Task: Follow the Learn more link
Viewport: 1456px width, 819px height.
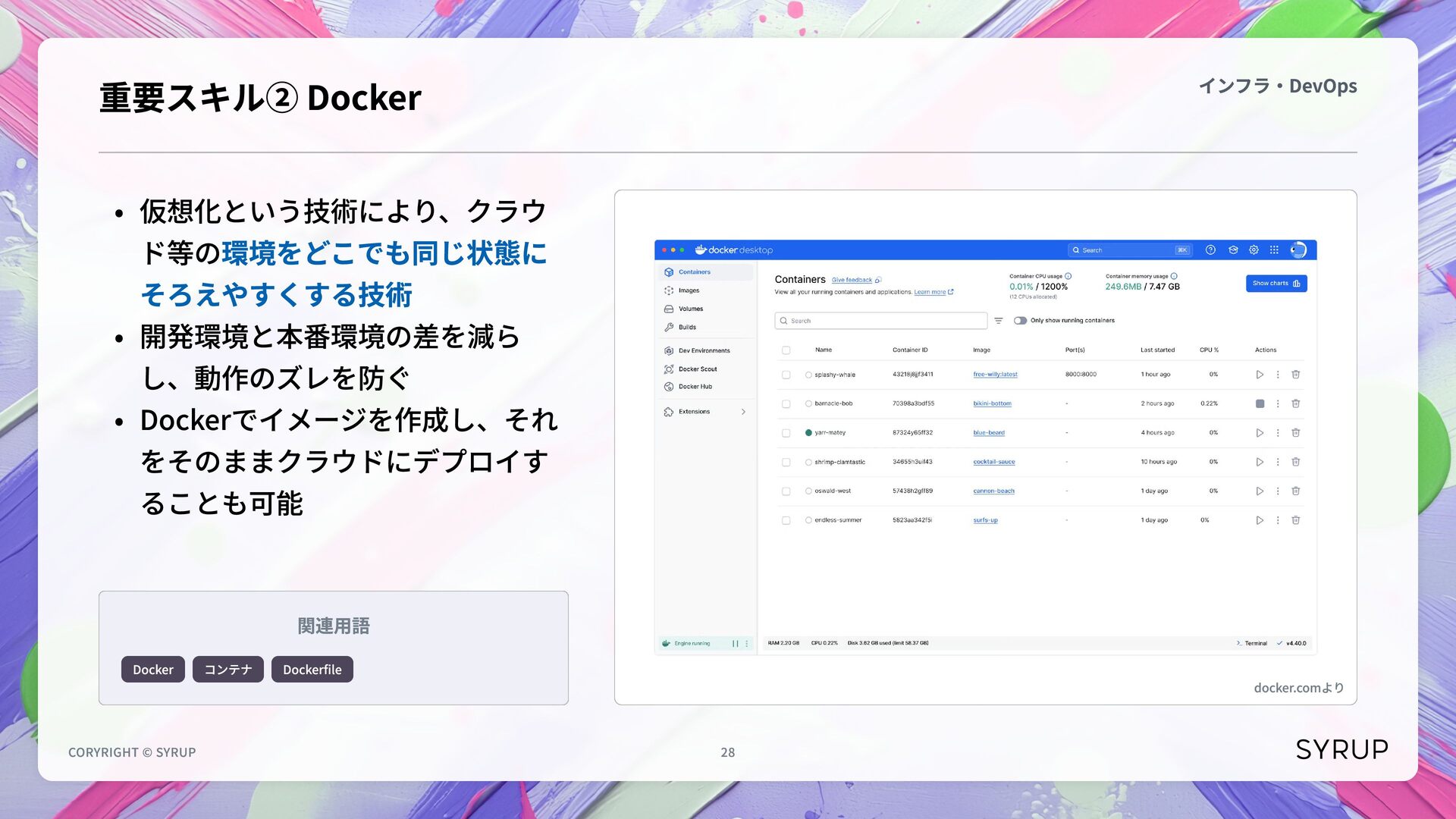Action: click(x=930, y=292)
